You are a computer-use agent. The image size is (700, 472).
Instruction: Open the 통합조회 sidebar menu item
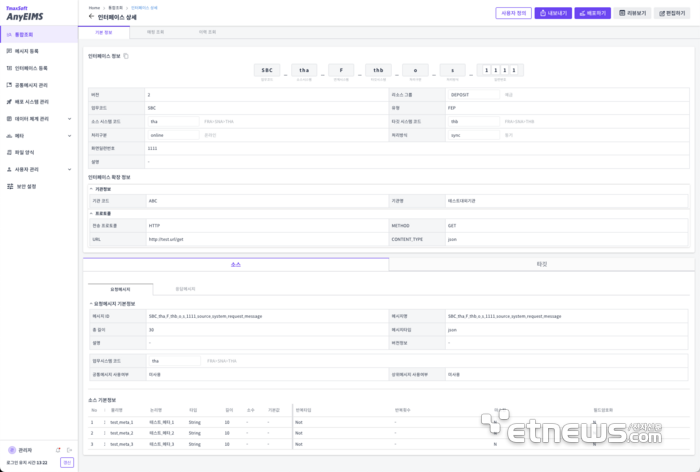point(39,34)
